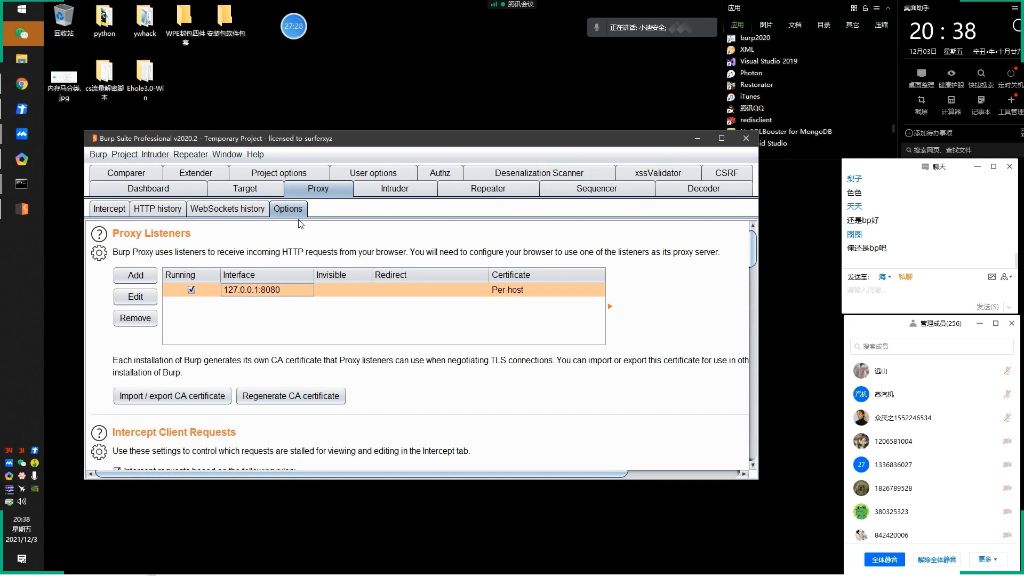Open the send-button dropdown arrow in chat
The width and height of the screenshot is (1024, 576).
click(x=1010, y=306)
